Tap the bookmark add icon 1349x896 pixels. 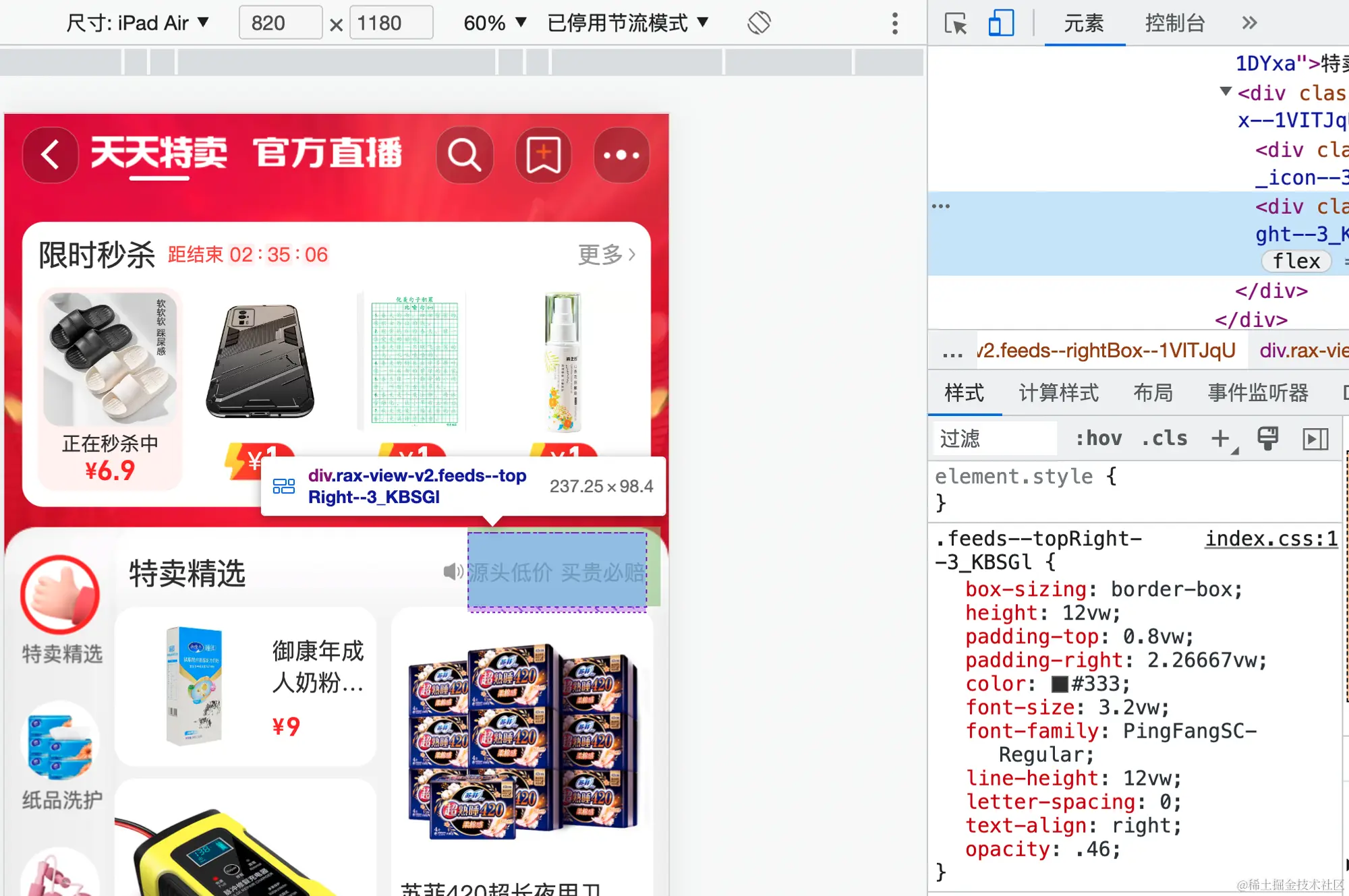point(544,155)
